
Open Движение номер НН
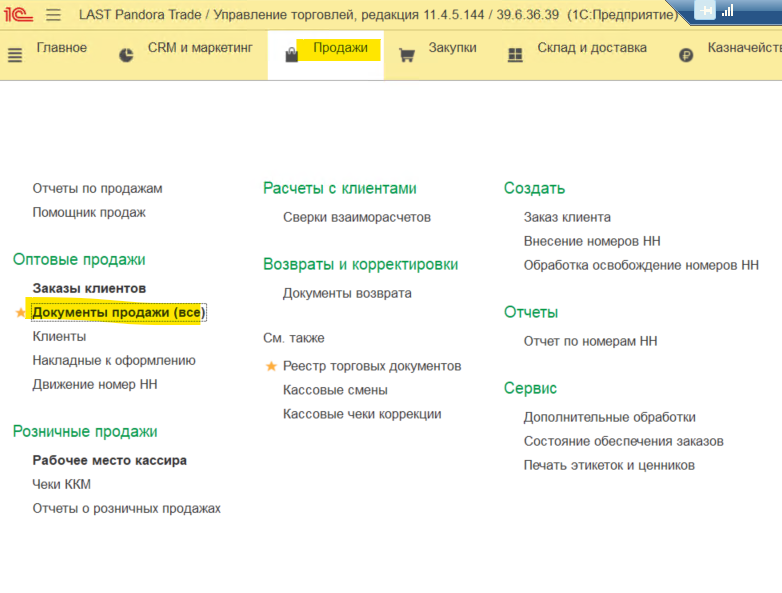coord(95,385)
